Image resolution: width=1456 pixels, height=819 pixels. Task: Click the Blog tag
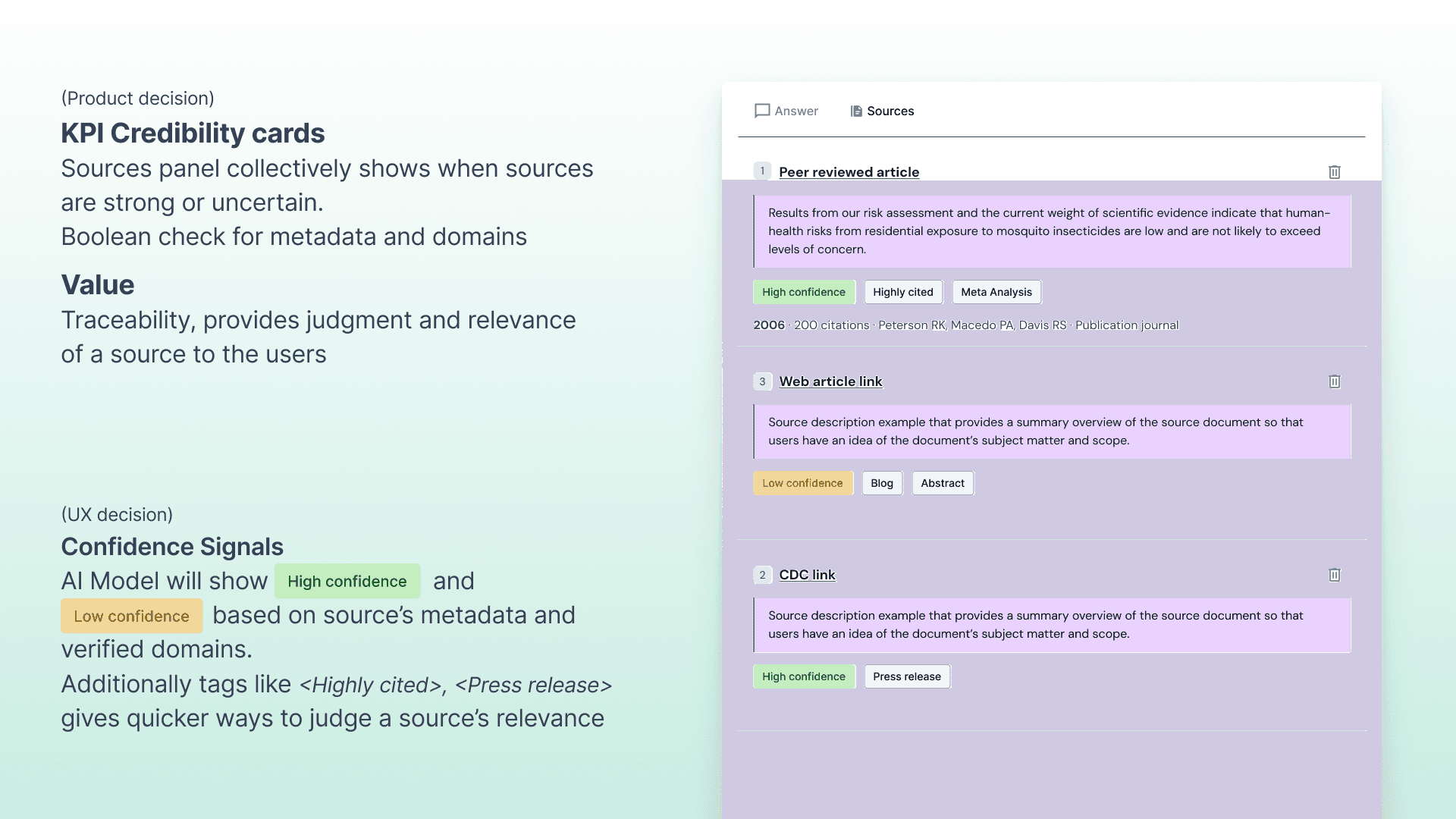pos(882,483)
